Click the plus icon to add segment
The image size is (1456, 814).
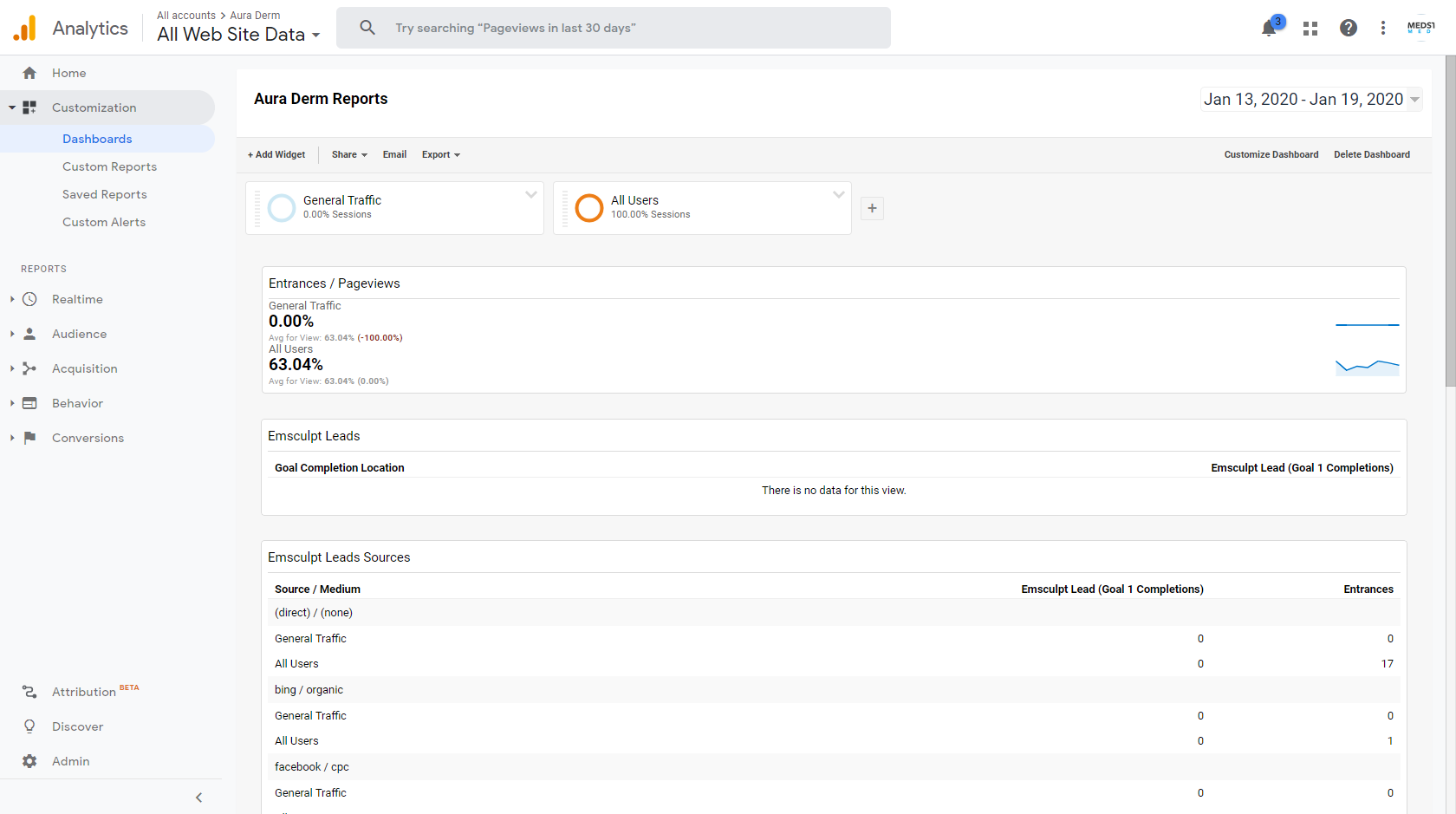coord(873,208)
